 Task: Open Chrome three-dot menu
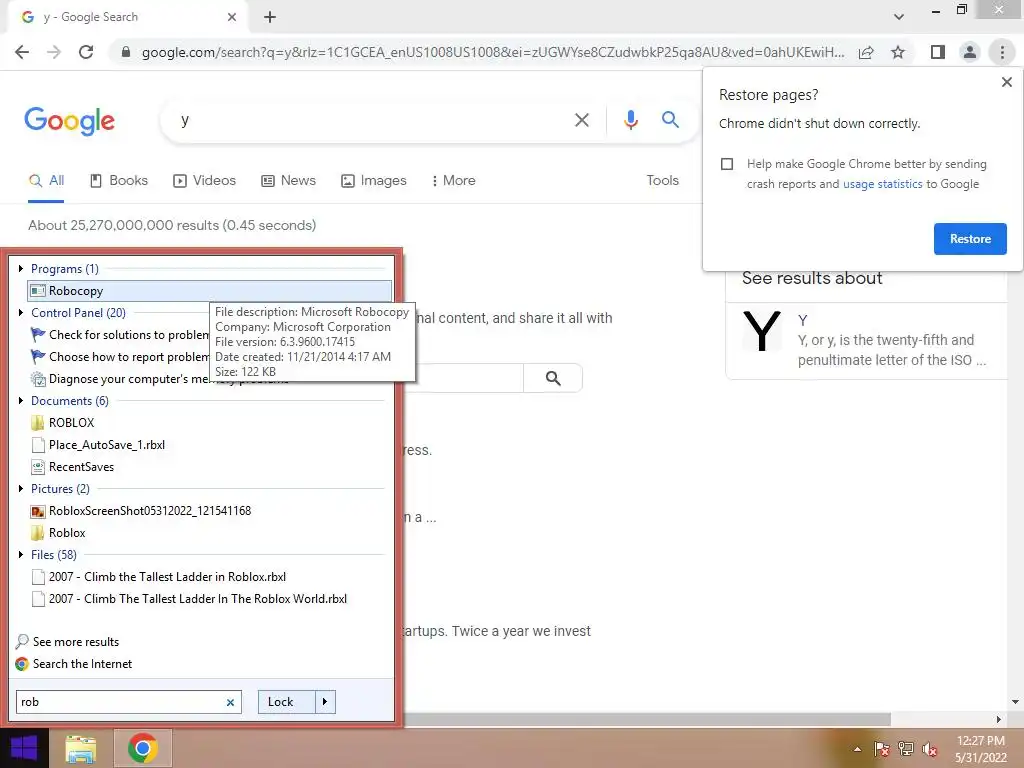1002,52
